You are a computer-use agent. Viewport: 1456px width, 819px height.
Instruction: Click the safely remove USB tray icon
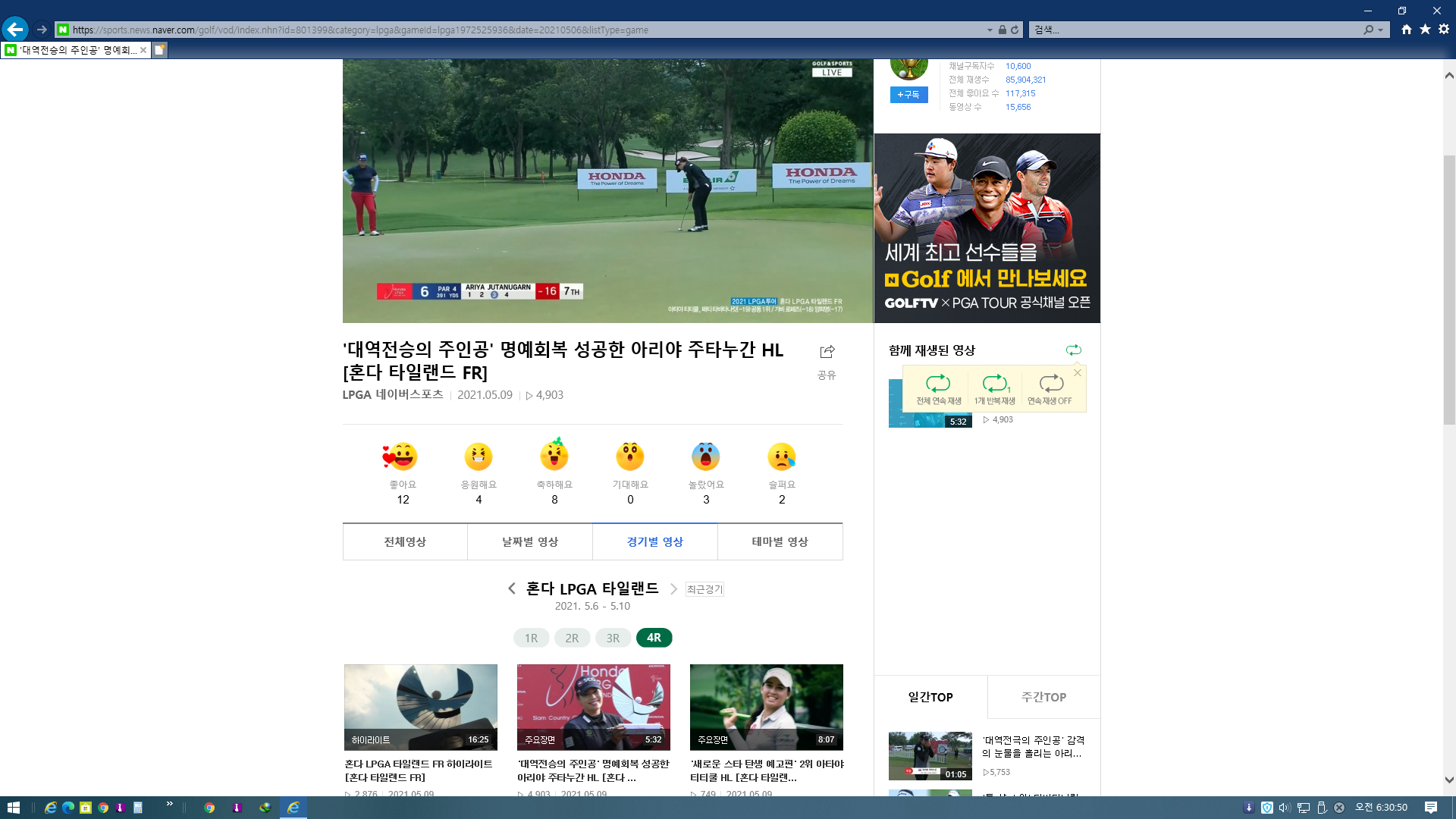coord(1322,808)
